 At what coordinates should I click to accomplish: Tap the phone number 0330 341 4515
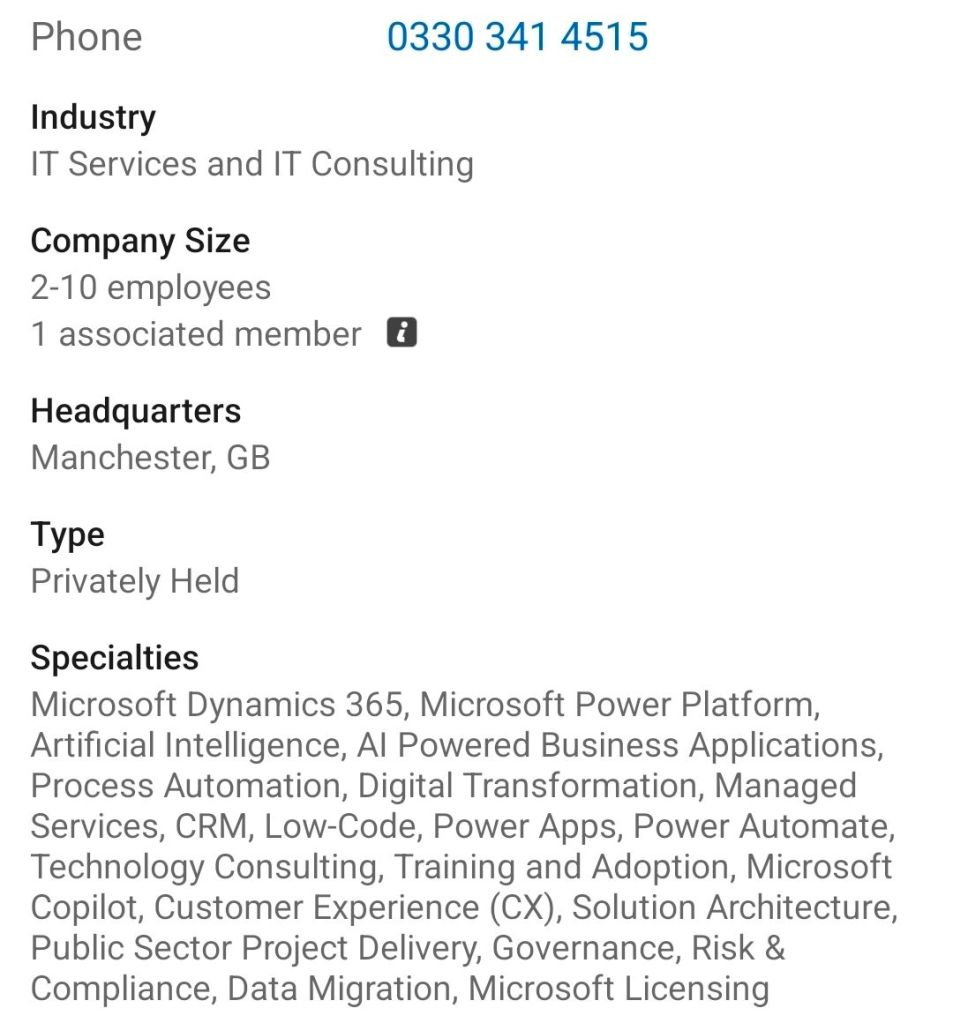pyautogui.click(x=517, y=38)
